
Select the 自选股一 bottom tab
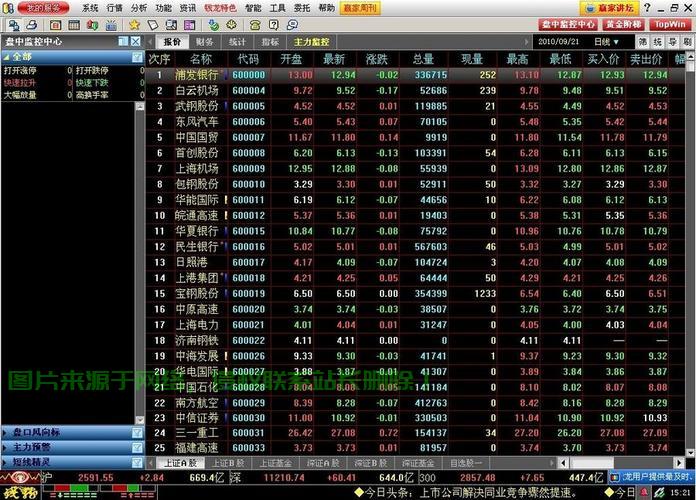click(466, 463)
